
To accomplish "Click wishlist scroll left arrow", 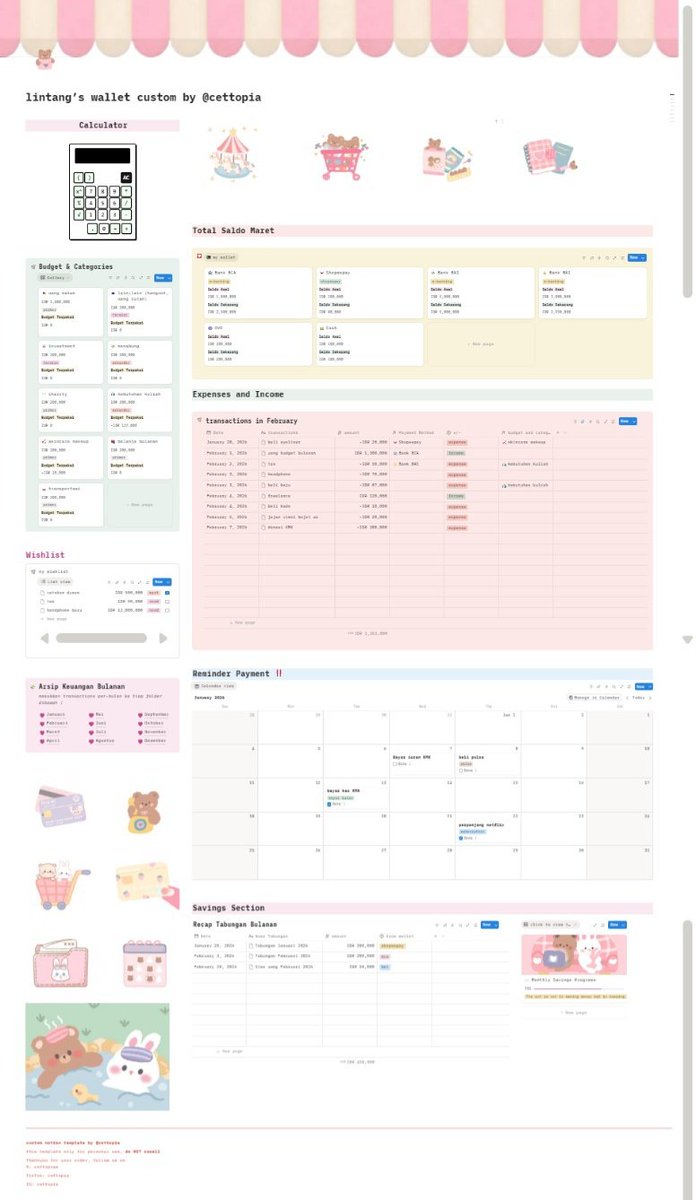I will tap(44, 638).
